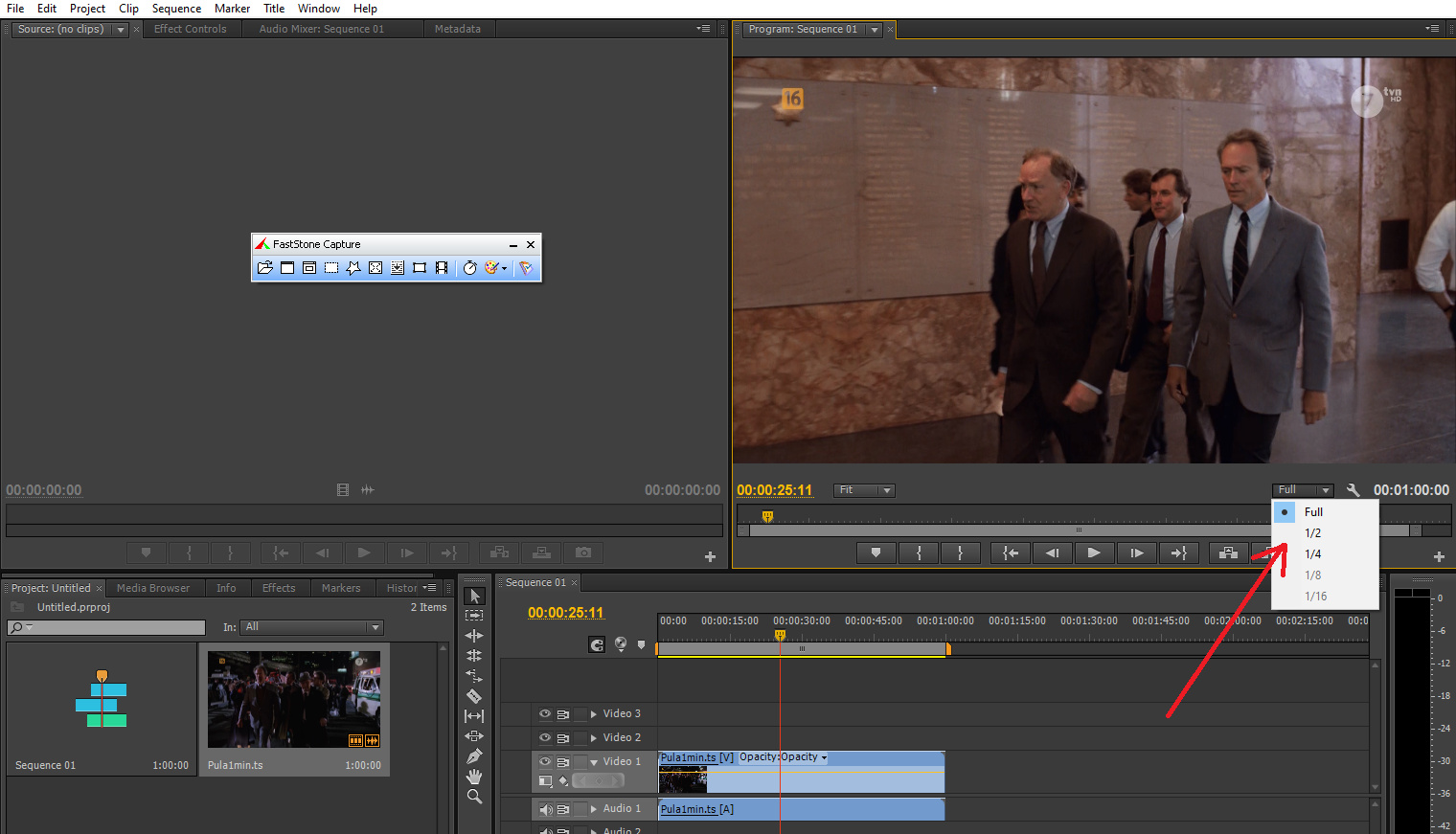Click Add Marker icon in timeline header
This screenshot has height=834, width=1456.
641,644
